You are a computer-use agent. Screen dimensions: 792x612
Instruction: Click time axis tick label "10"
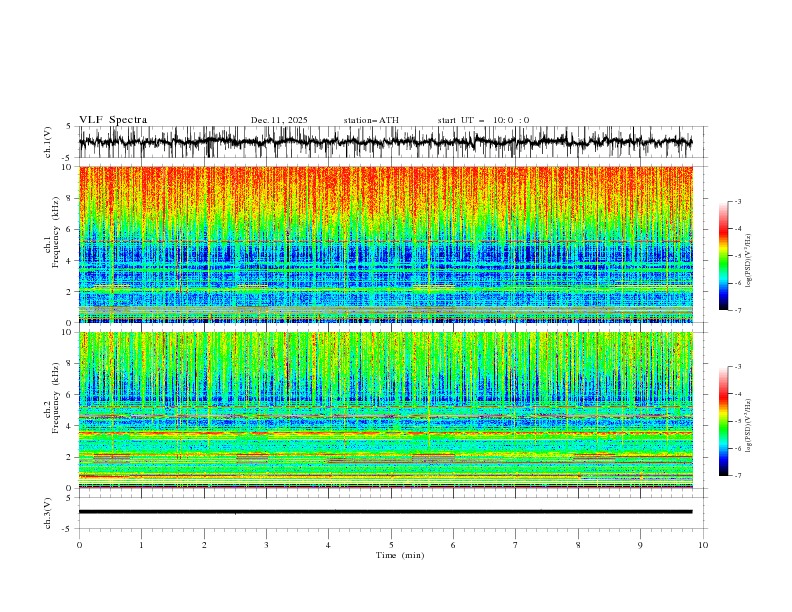pos(703,545)
